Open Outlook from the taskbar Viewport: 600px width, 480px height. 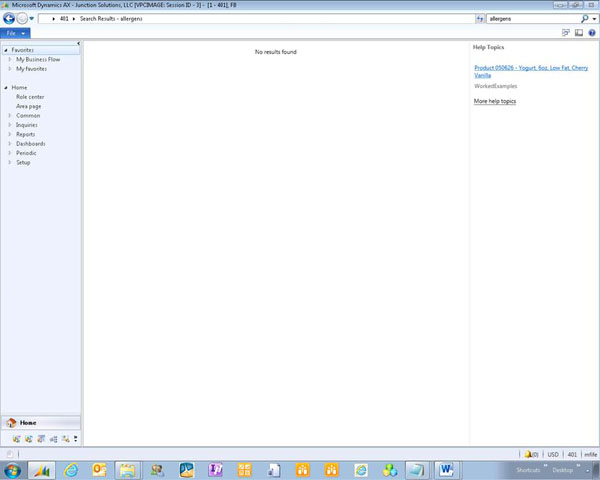click(x=99, y=470)
